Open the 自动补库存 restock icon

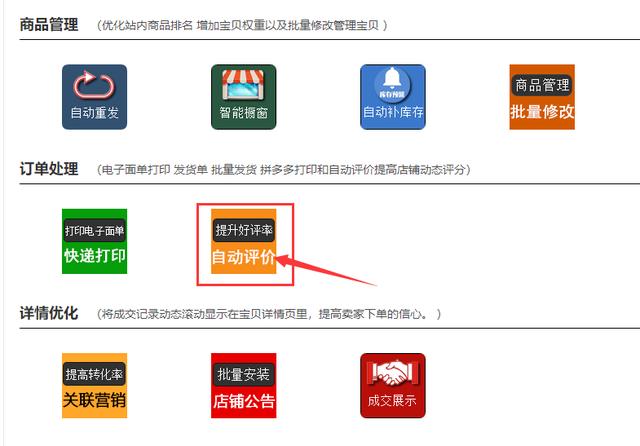[393, 97]
